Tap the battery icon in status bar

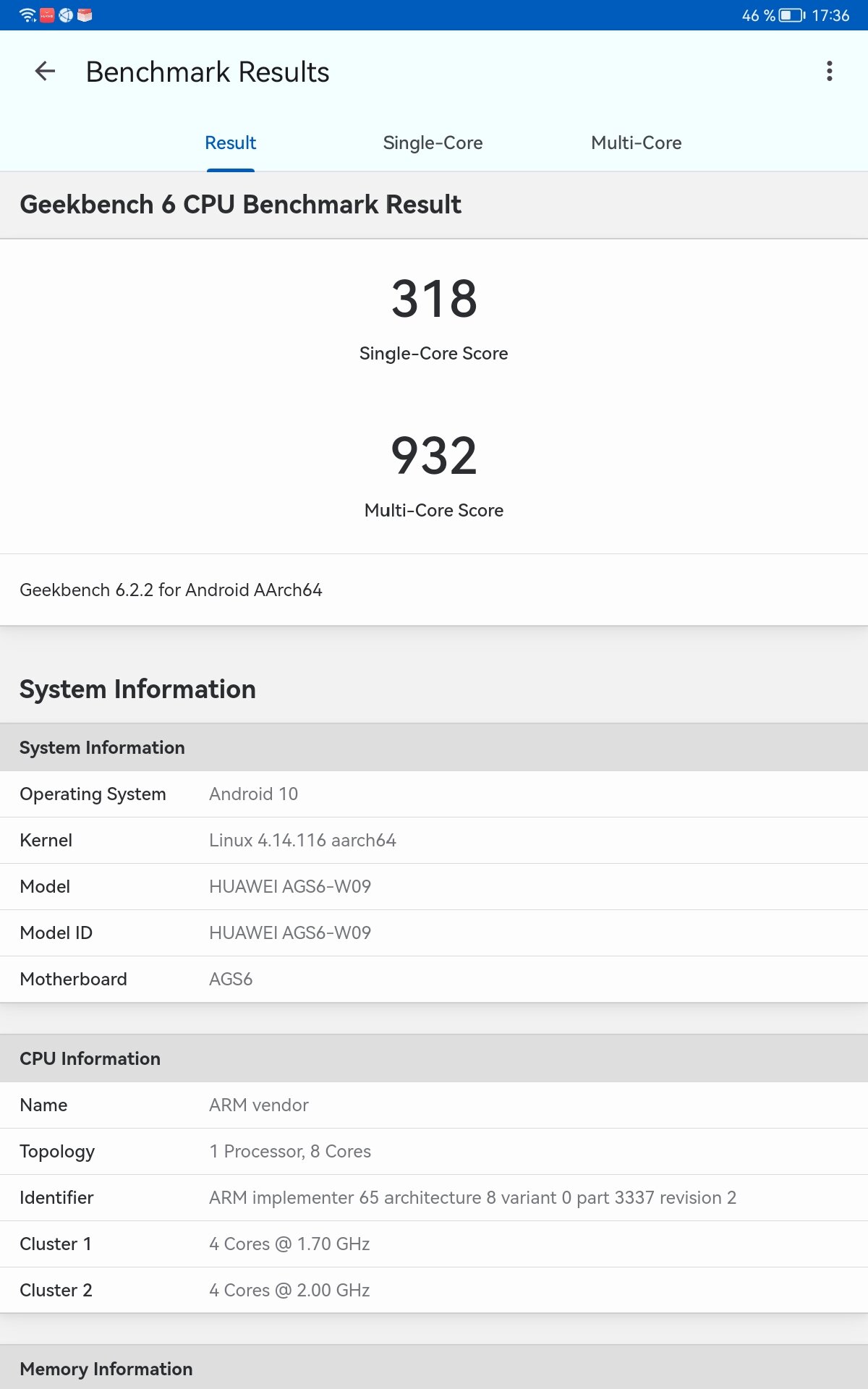pyautogui.click(x=791, y=15)
